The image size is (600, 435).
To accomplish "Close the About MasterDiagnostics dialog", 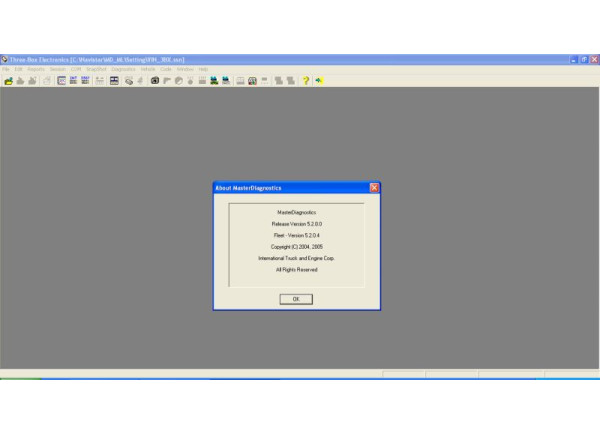I will coord(374,187).
